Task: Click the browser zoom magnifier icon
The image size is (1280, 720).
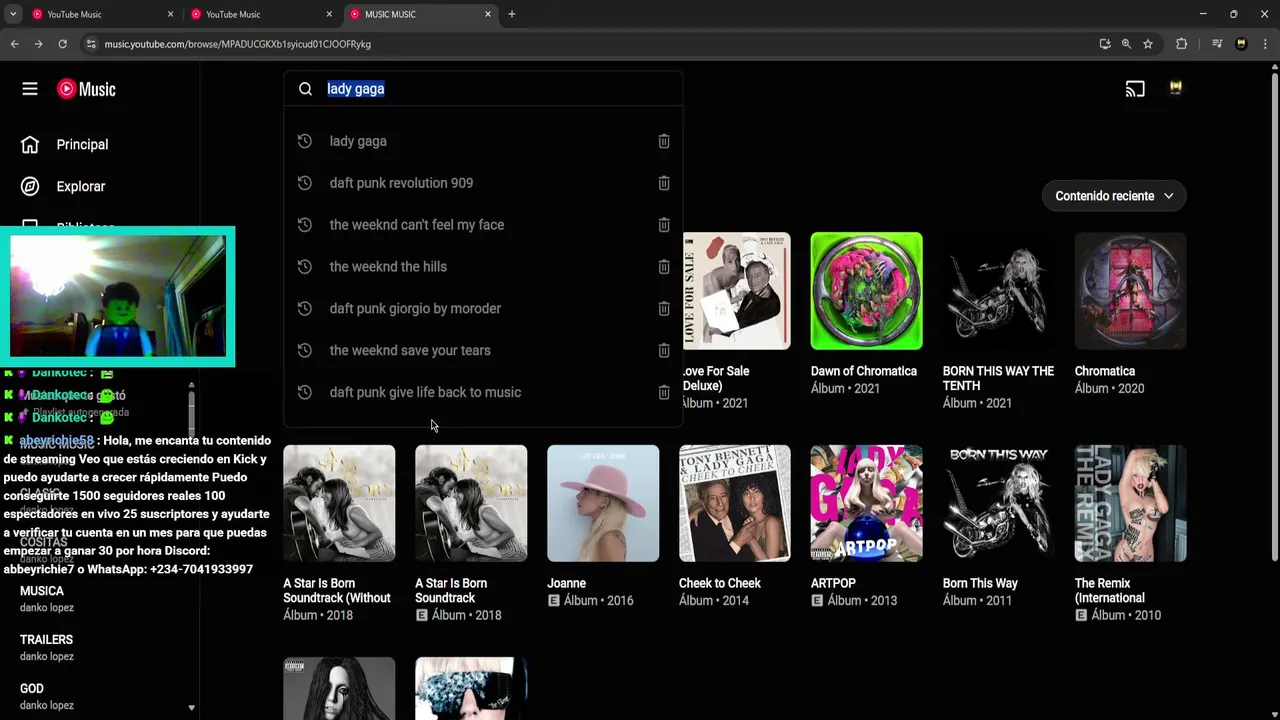Action: click(x=1126, y=44)
